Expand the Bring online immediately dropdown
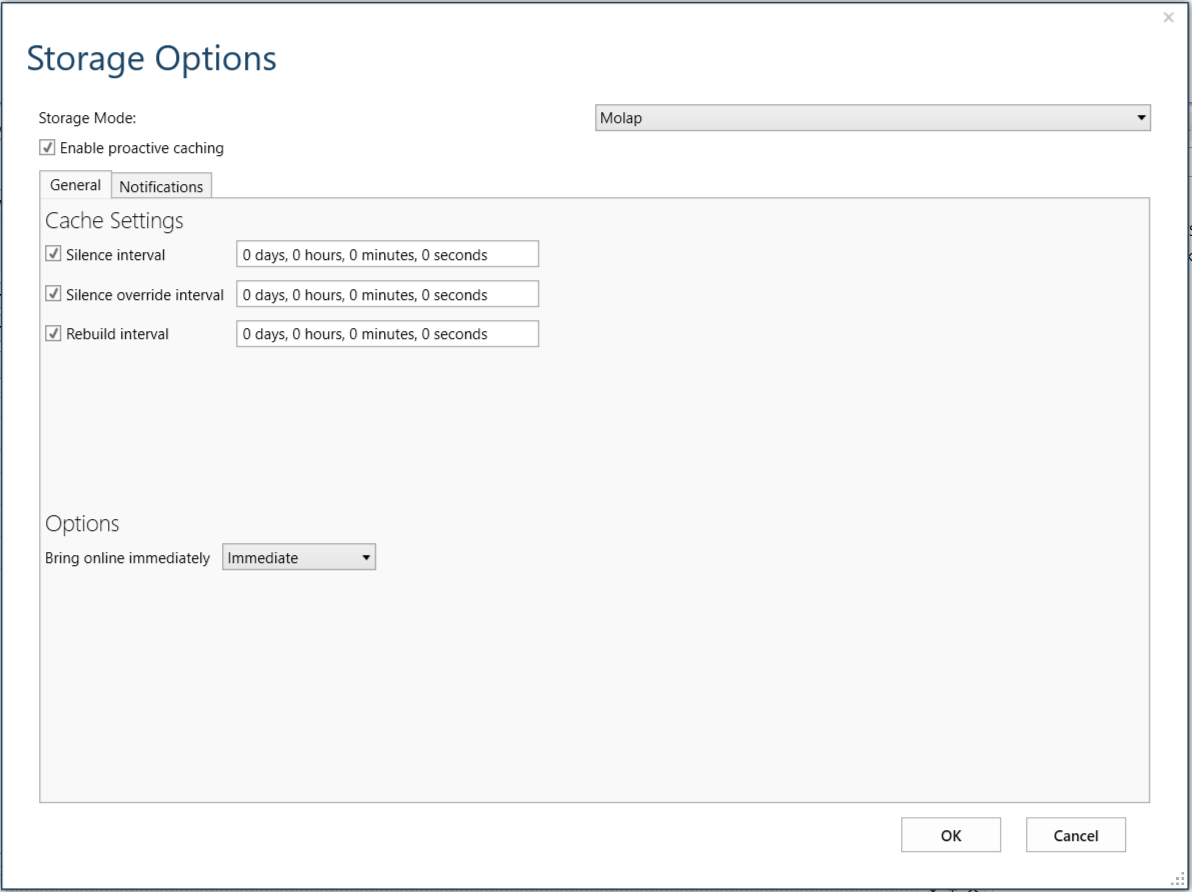 pos(298,557)
